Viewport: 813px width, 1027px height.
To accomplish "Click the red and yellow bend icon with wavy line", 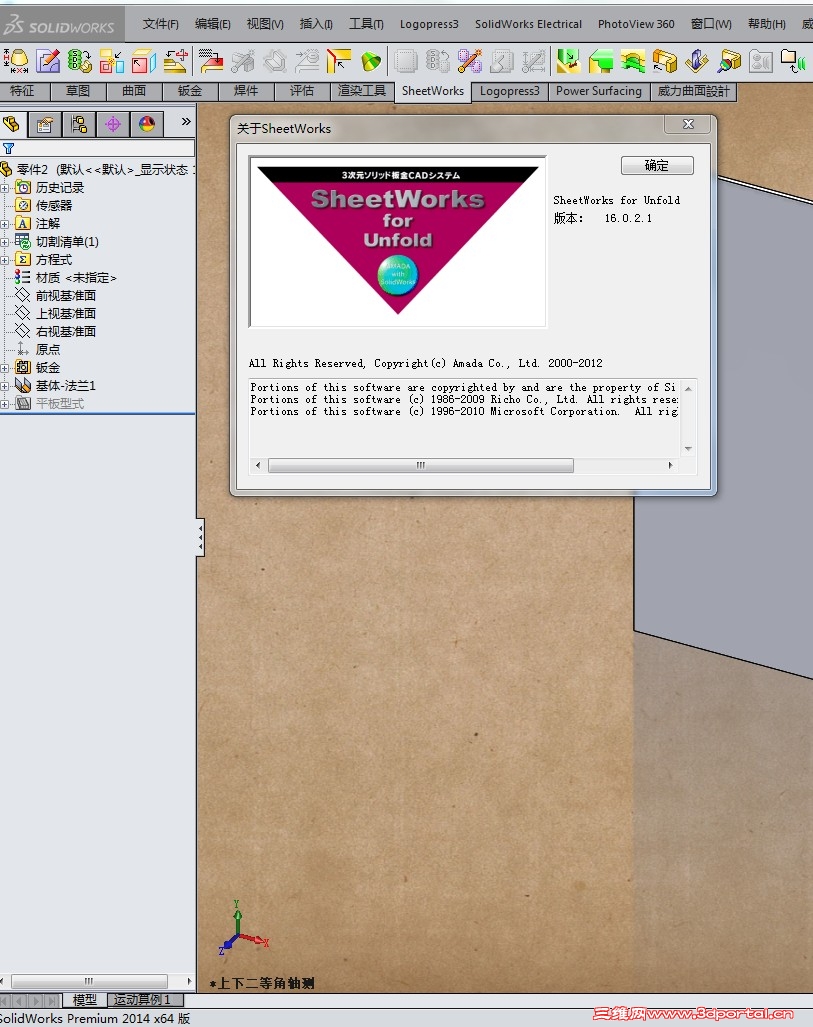I will (211, 62).
